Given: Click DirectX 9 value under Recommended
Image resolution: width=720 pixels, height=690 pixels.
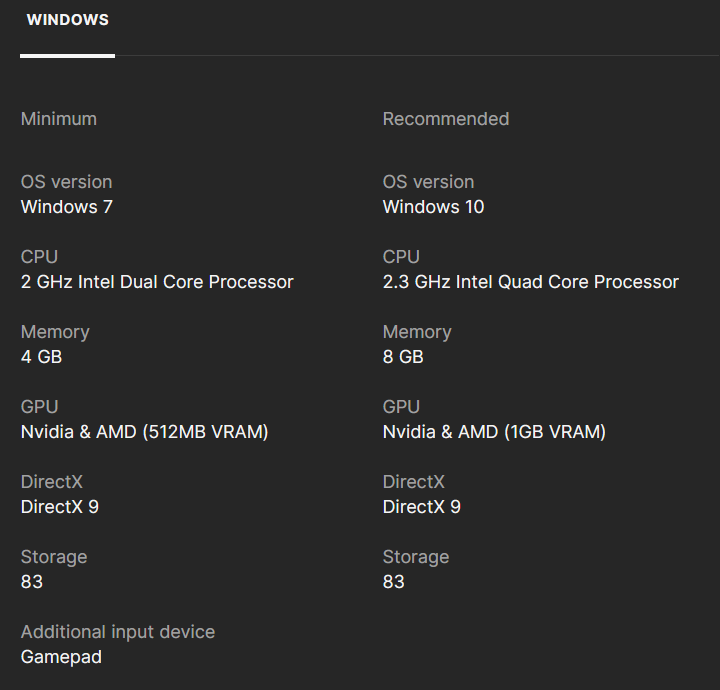Looking at the screenshot, I should pyautogui.click(x=422, y=507).
